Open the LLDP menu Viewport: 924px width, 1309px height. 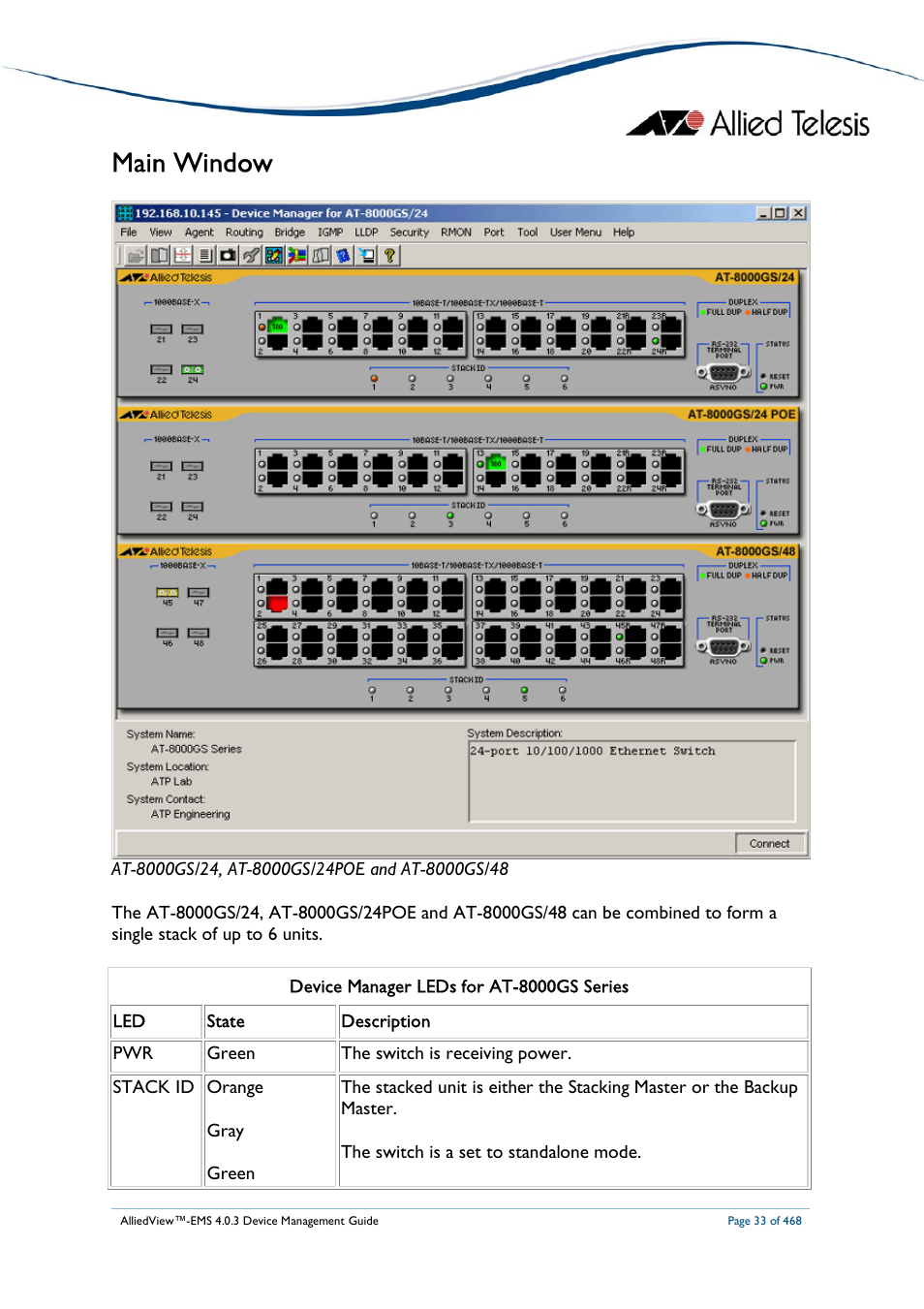[366, 233]
